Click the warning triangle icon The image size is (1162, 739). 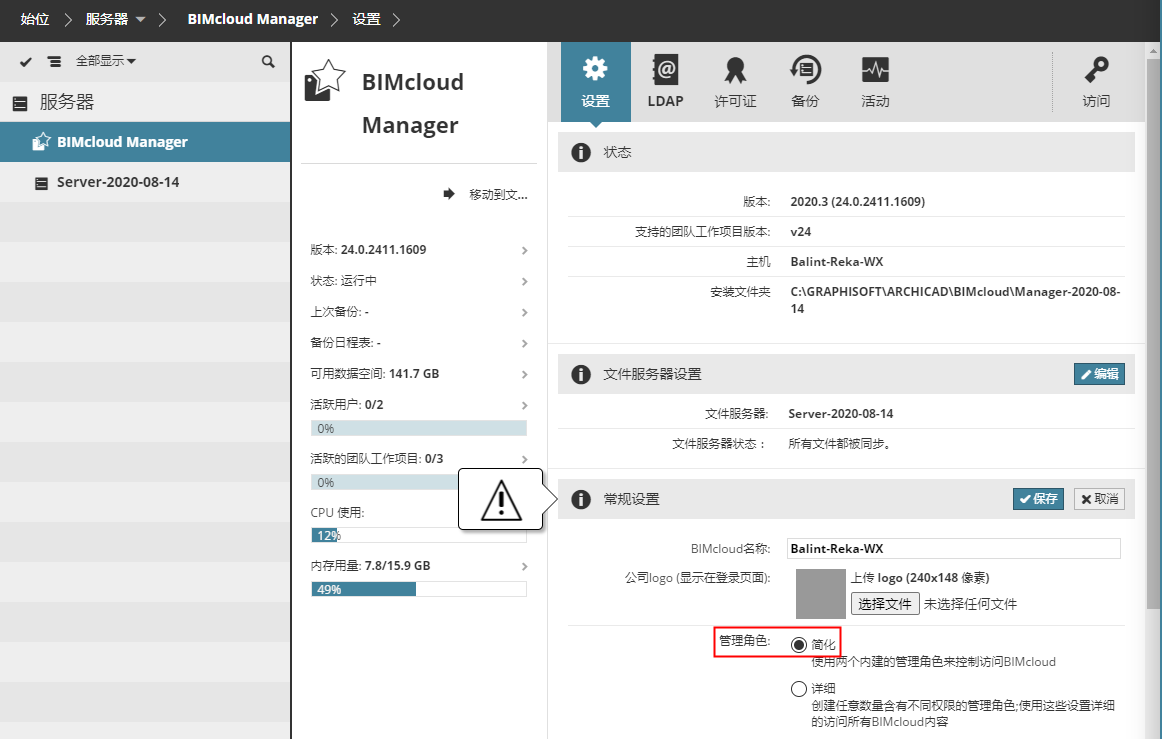501,500
